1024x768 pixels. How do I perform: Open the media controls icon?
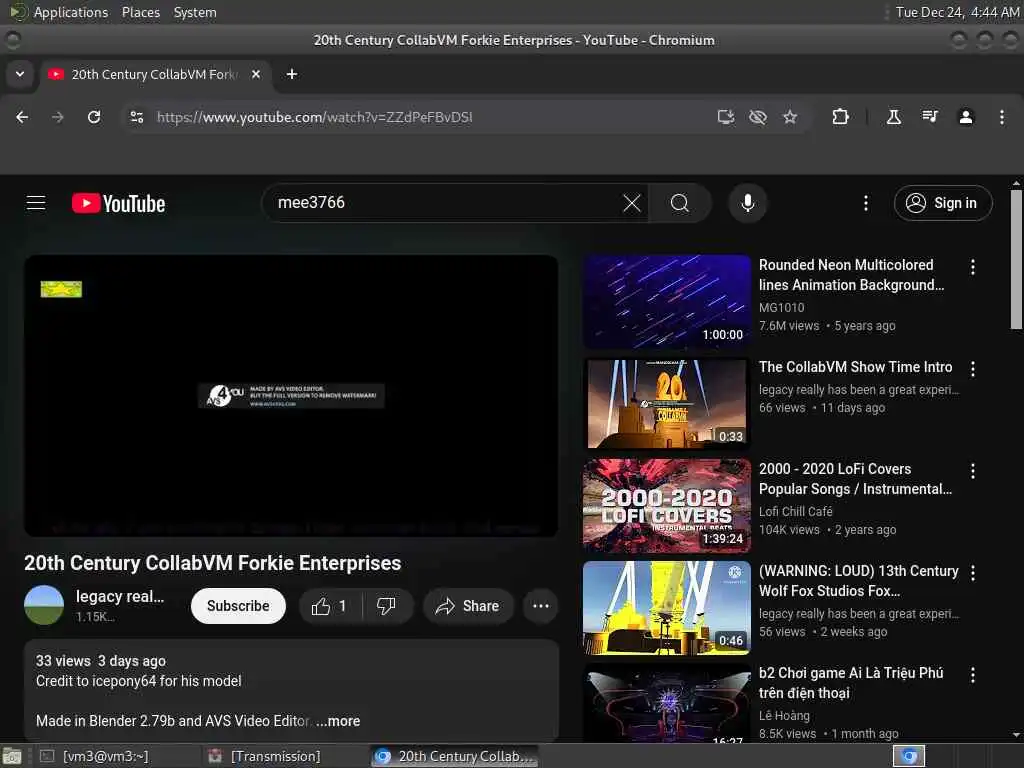click(929, 117)
